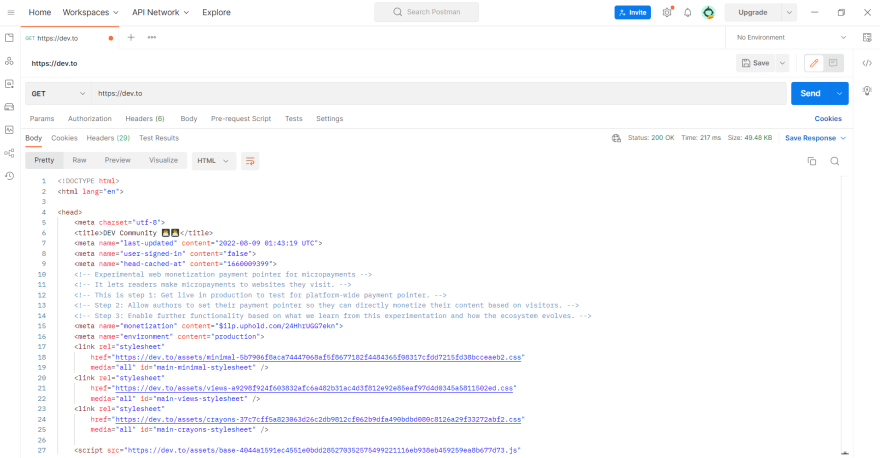
Task: Open Monitors sidebar icon
Action: pyautogui.click(x=10, y=130)
